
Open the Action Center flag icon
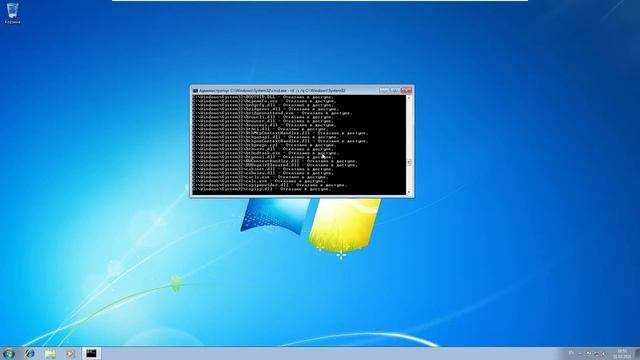point(588,353)
